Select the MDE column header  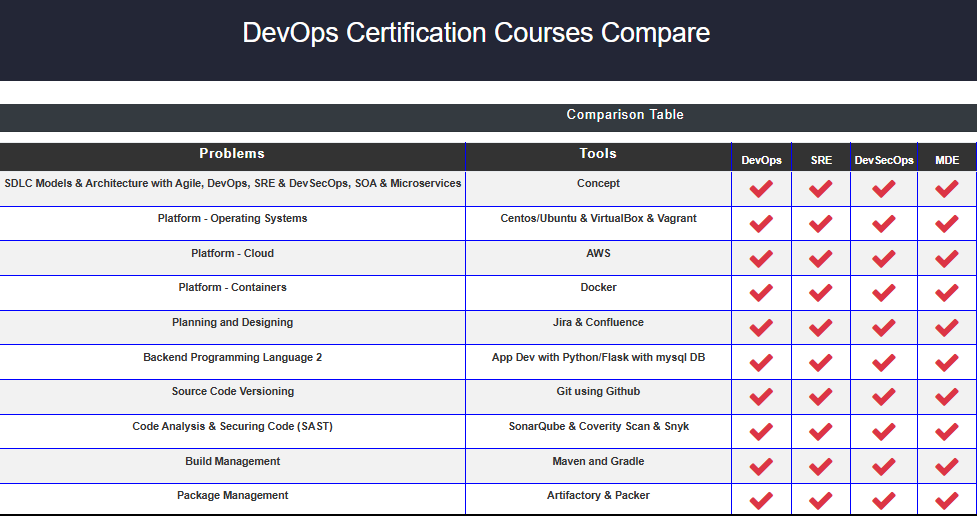pyautogui.click(x=946, y=160)
